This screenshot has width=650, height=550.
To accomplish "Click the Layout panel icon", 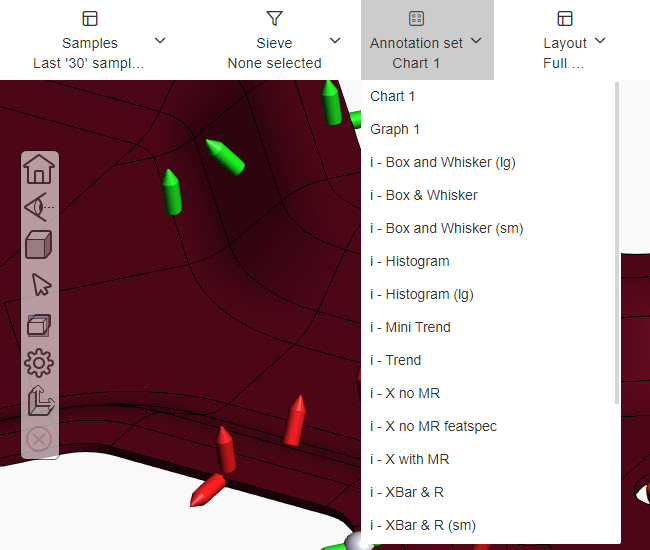I will click(565, 19).
